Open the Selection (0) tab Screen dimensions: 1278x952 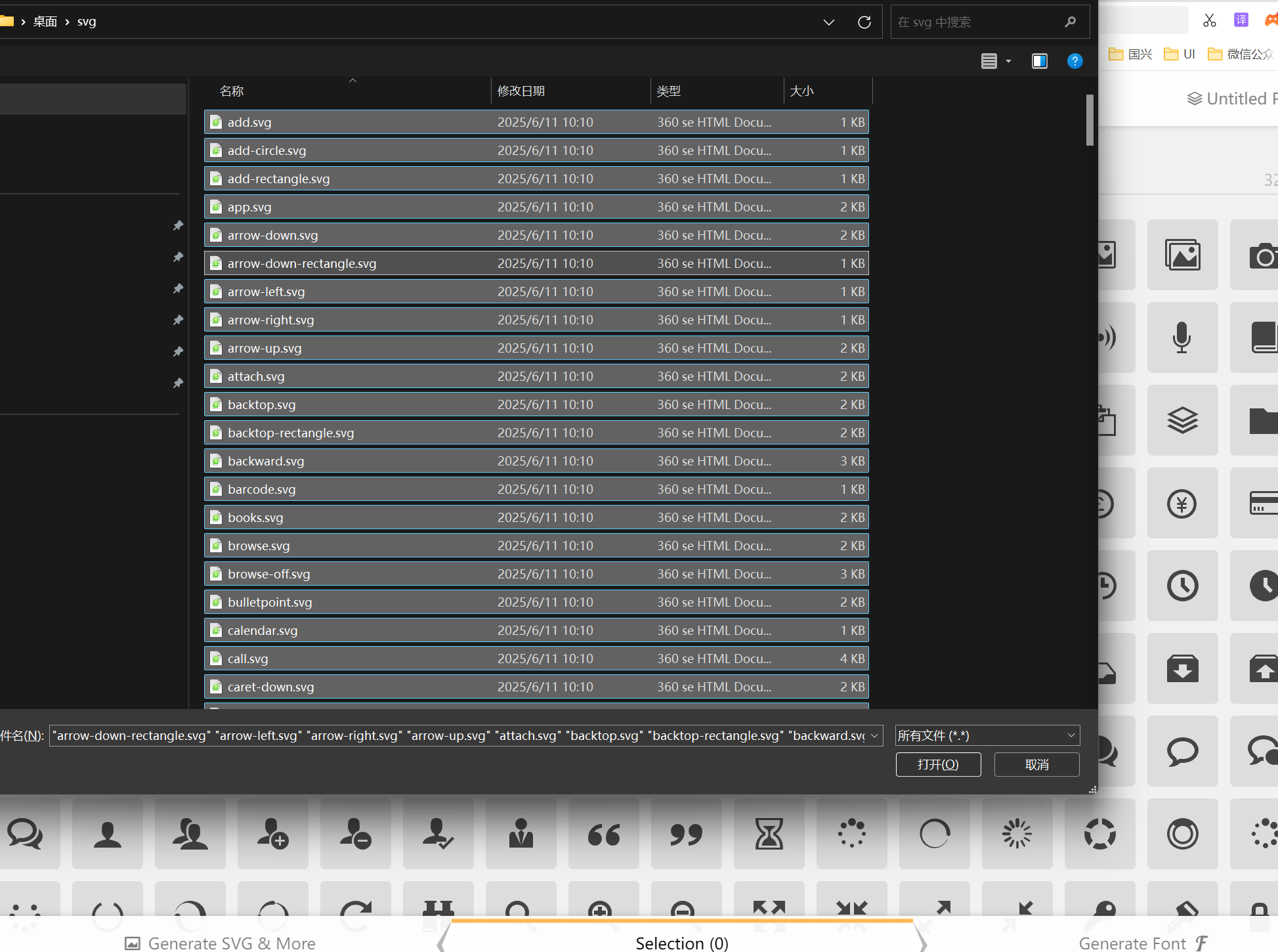(x=681, y=943)
